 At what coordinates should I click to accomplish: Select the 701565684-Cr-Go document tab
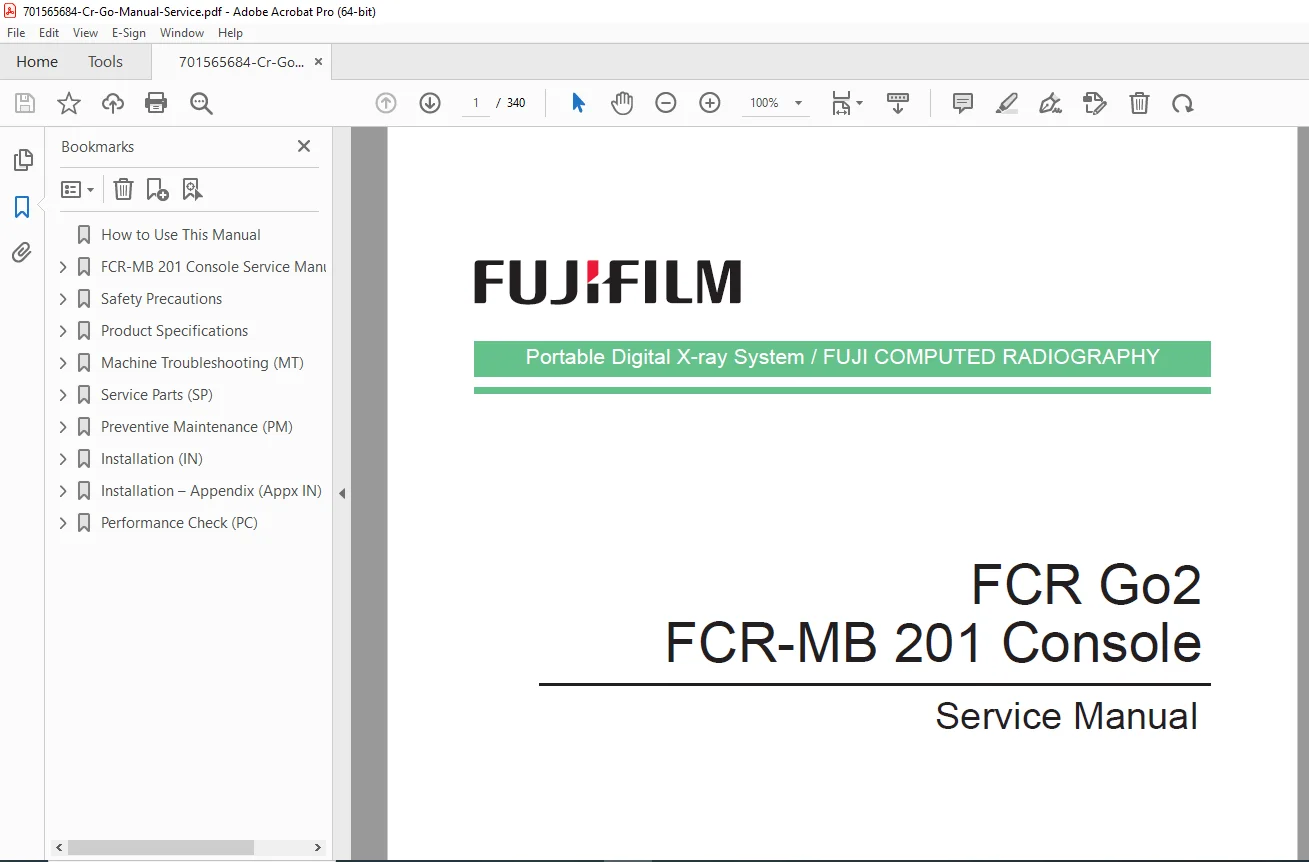click(x=241, y=62)
